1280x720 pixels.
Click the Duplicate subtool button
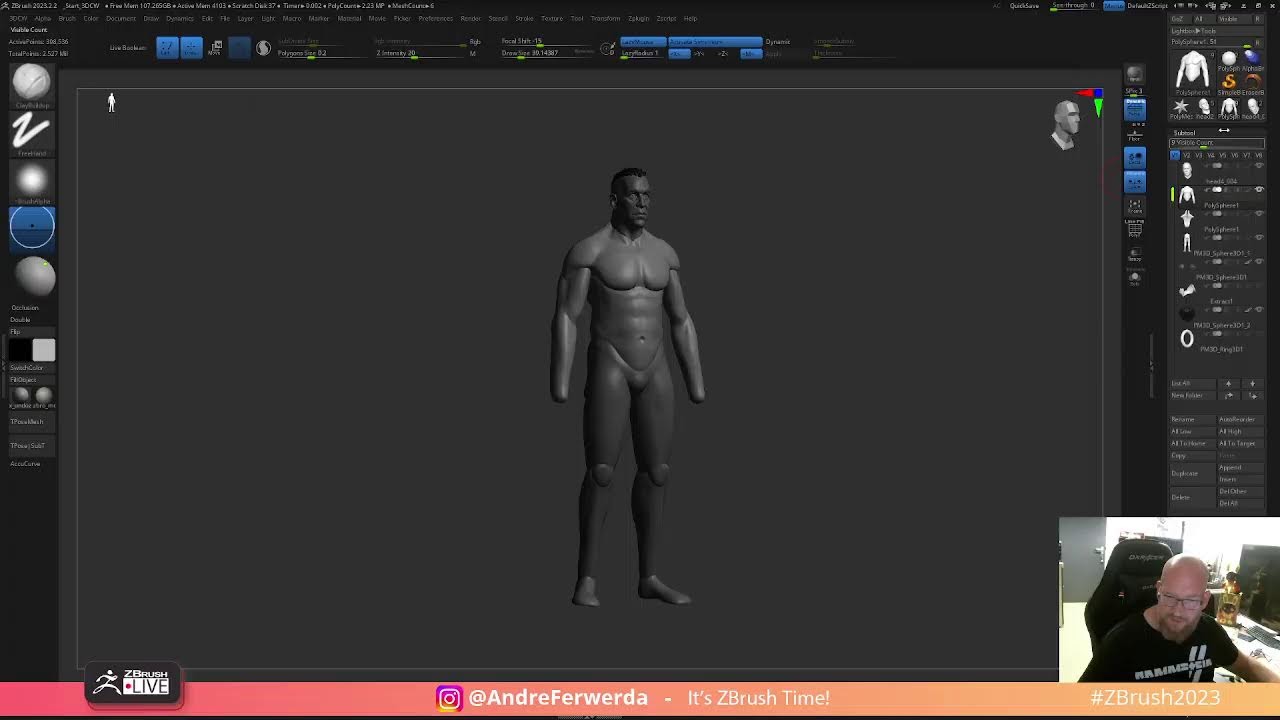click(x=1185, y=473)
